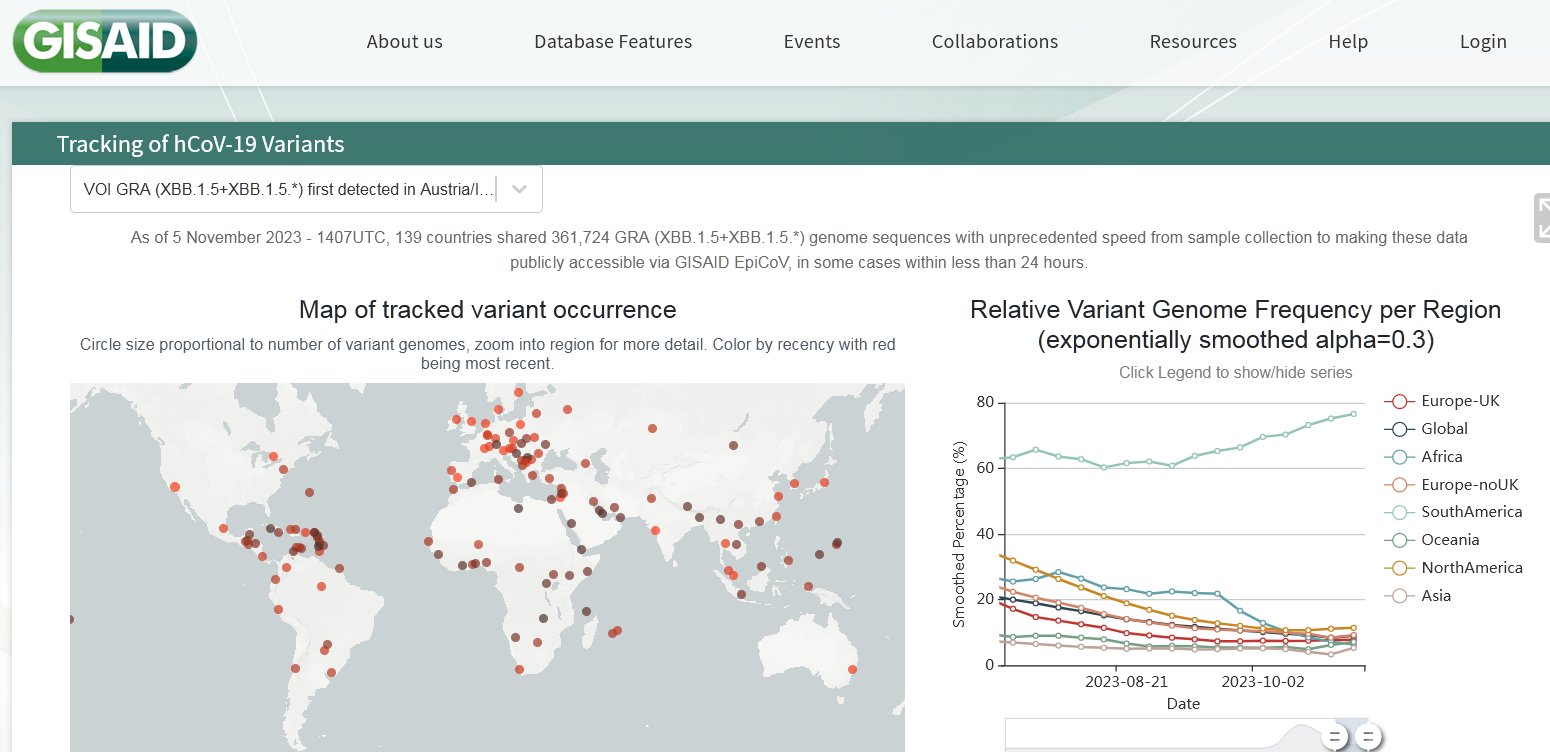Toggle Europe-noUK legend series
The width and height of the screenshot is (1550, 752).
(x=1469, y=485)
